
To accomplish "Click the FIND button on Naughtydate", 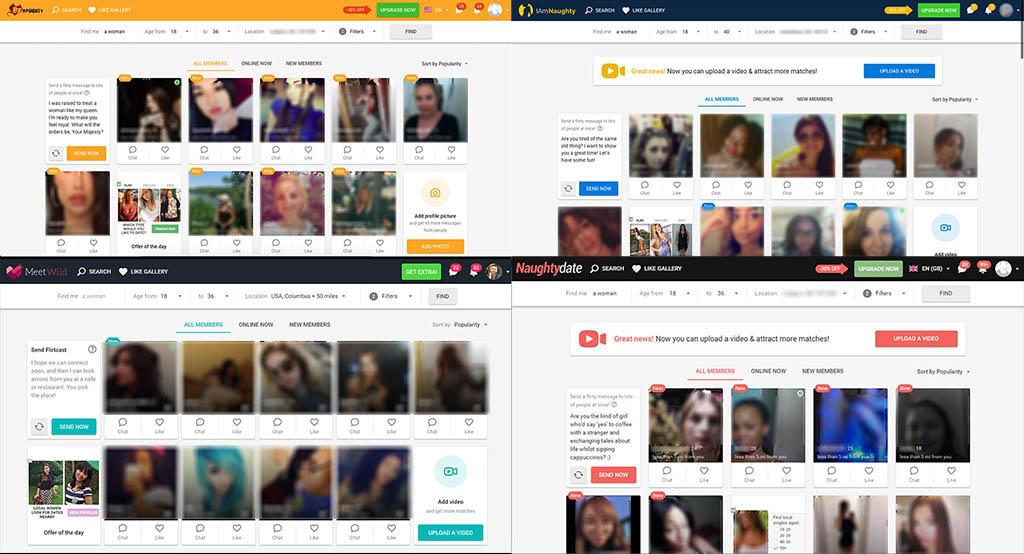I will click(x=945, y=293).
